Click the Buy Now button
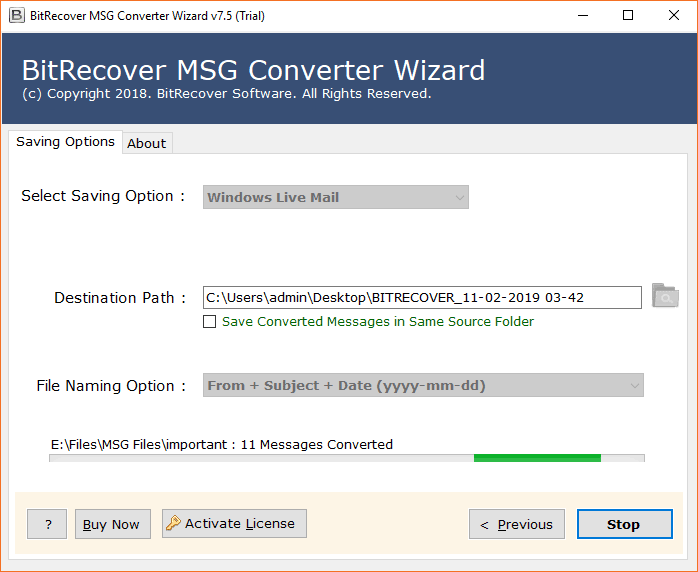Screen dimensions: 698x572 pos(113,524)
